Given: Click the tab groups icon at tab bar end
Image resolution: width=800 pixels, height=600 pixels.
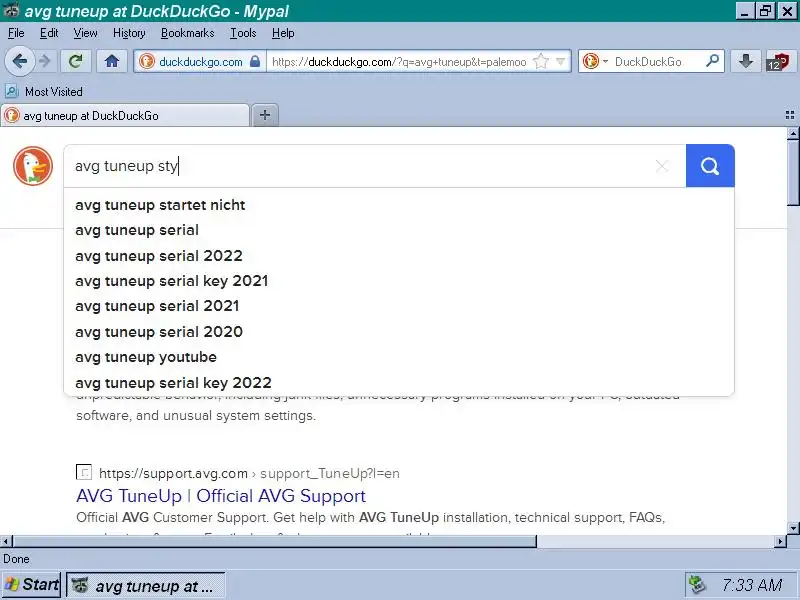Looking at the screenshot, I should (x=790, y=115).
